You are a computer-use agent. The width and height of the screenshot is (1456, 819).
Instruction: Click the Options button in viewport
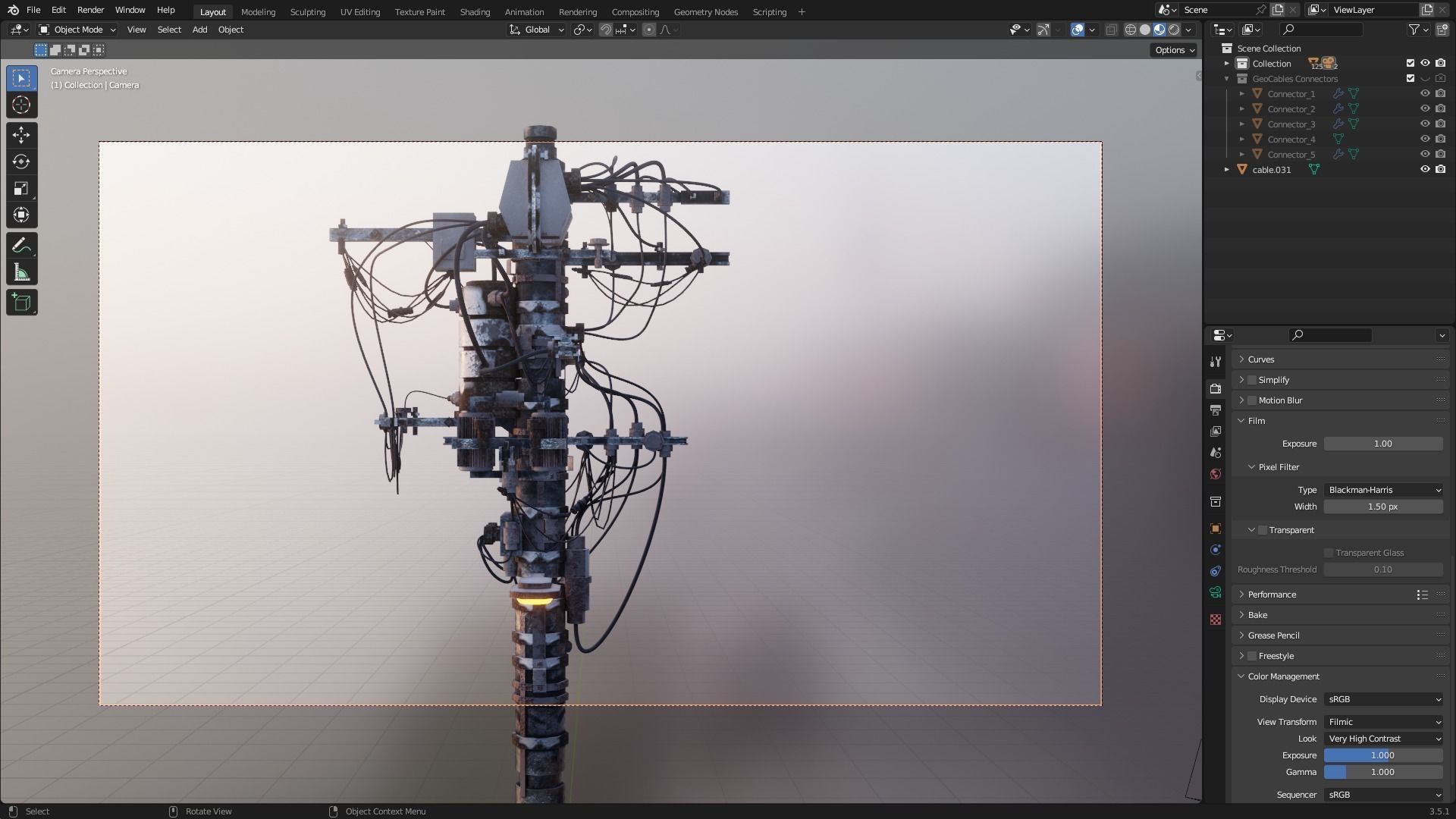1174,50
